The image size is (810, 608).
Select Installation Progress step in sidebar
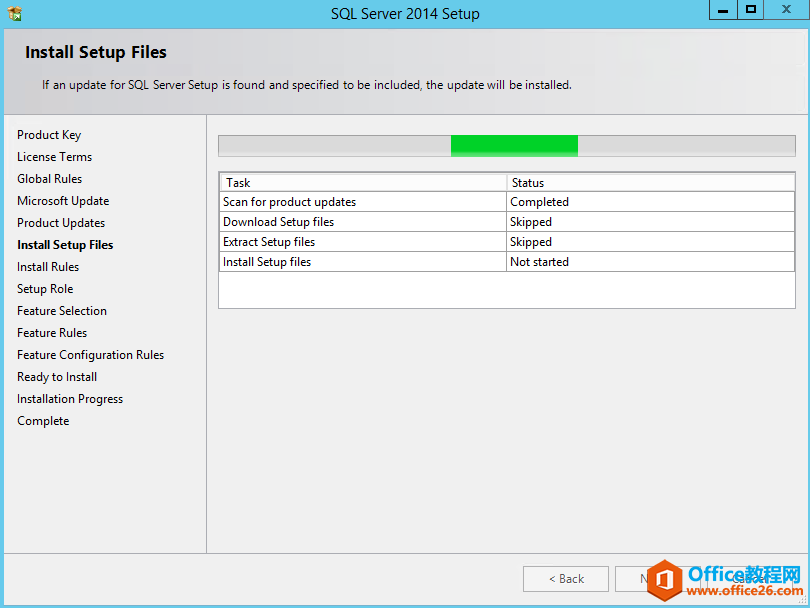pos(70,399)
